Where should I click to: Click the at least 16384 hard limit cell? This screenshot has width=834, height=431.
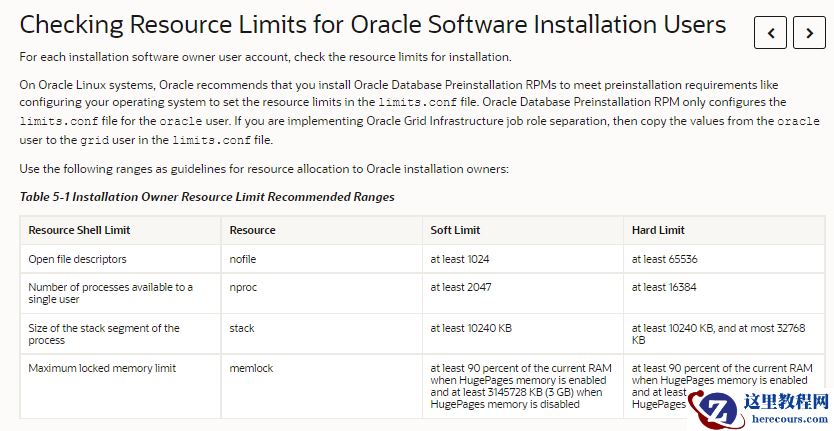tap(664, 288)
